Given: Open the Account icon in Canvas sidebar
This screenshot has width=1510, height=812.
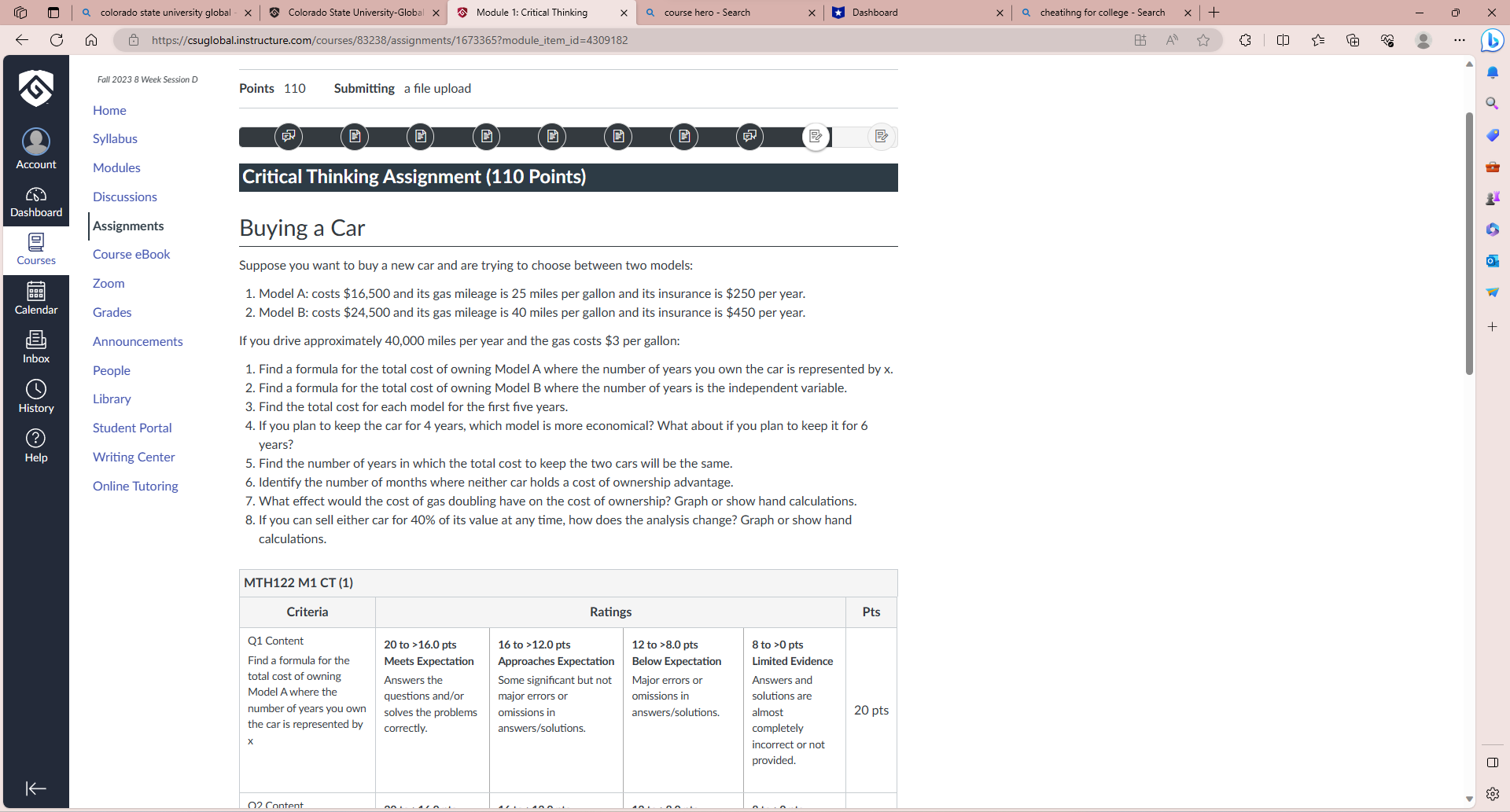Looking at the screenshot, I should click(36, 145).
